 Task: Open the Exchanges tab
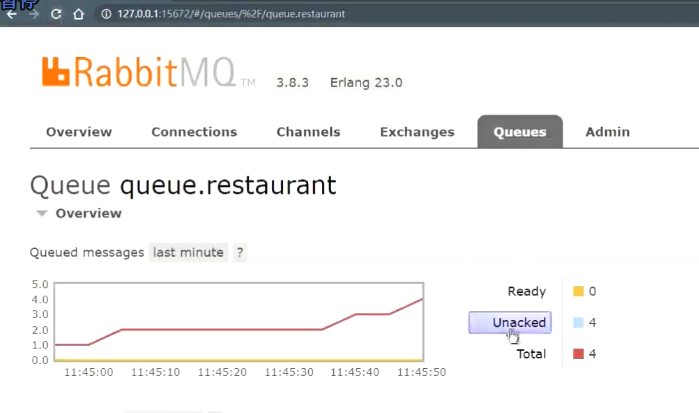click(x=417, y=132)
